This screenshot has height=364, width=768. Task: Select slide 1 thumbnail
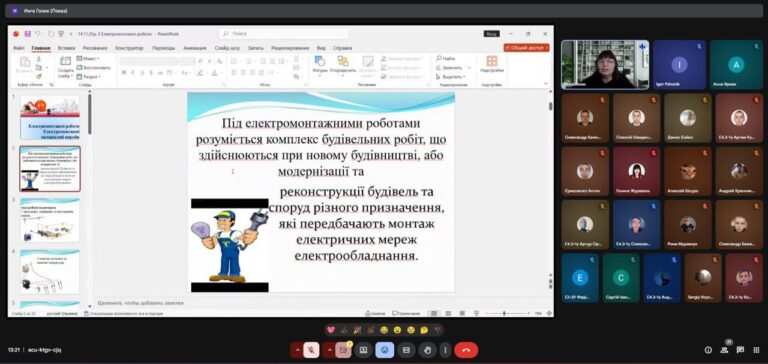pyautogui.click(x=49, y=118)
